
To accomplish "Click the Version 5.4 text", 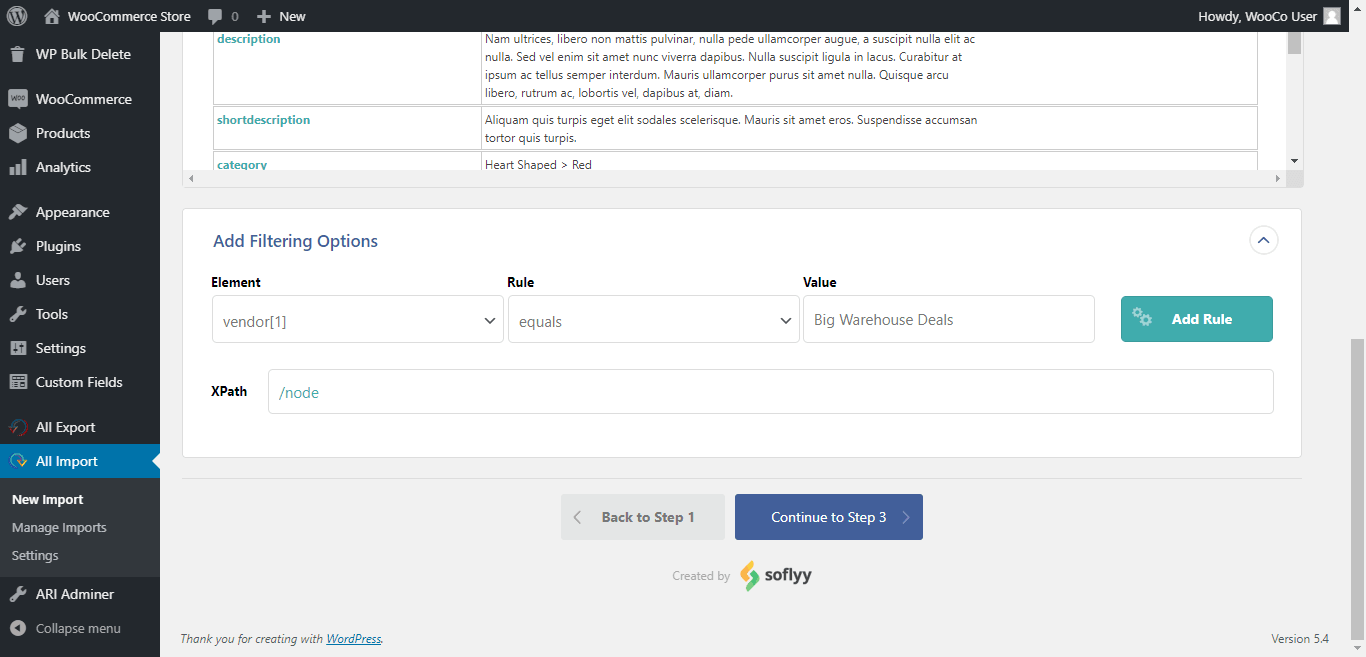I will pyautogui.click(x=1300, y=638).
